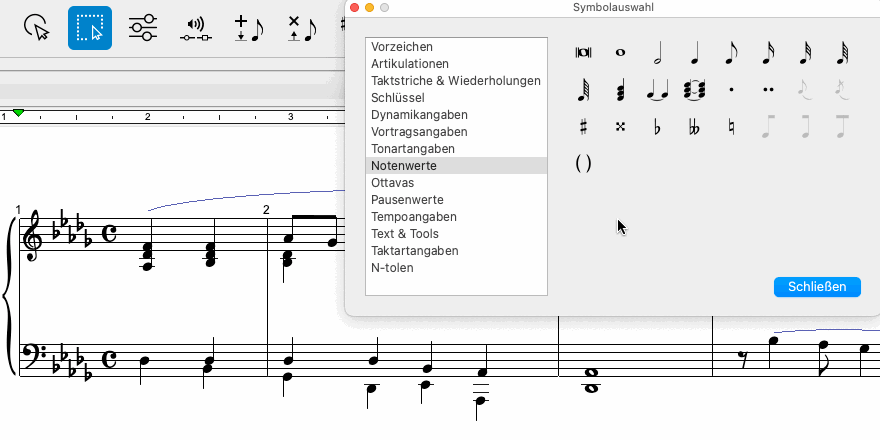Viewport: 880px width, 440px height.
Task: Select the lasso pointer tool
Action: 37,28
